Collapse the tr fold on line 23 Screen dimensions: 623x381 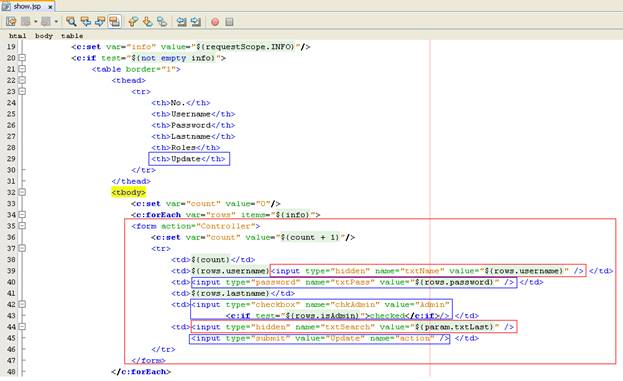tap(22, 91)
